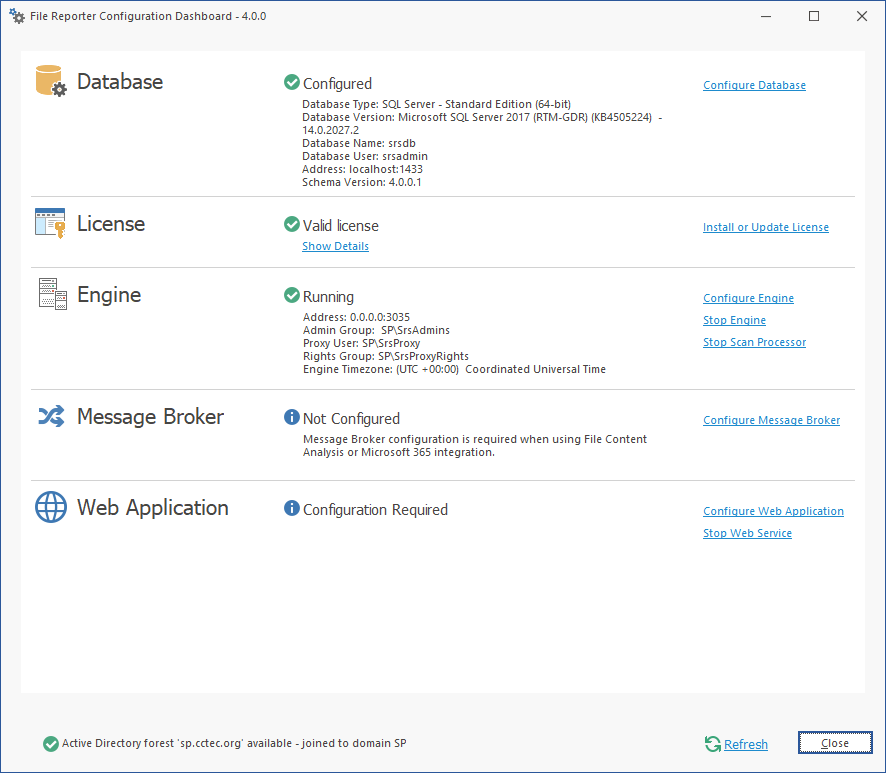Click the Stop Scan Processor link
The height and width of the screenshot is (773, 886).
(x=754, y=342)
